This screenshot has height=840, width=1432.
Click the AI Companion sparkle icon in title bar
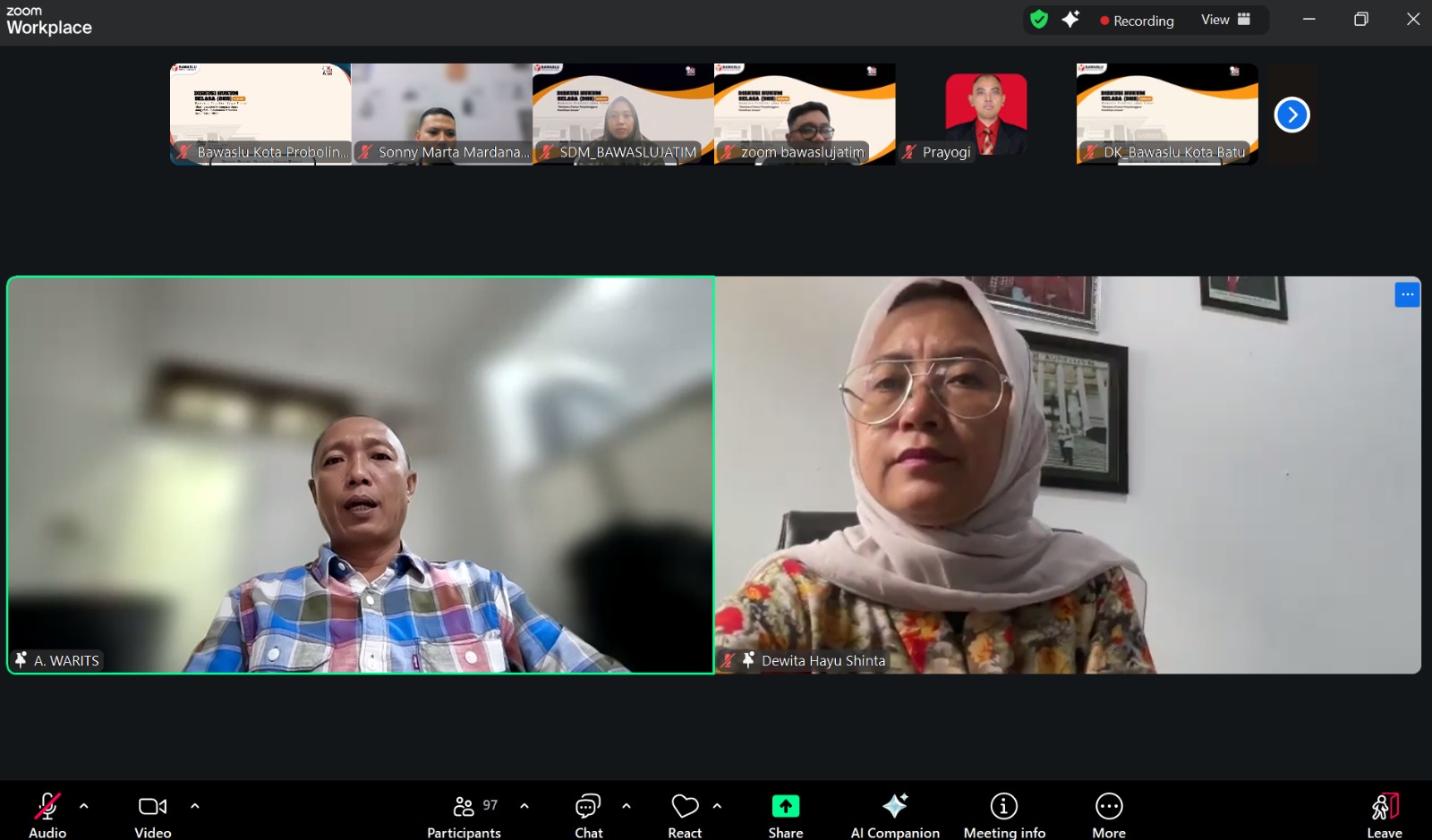coord(1070,20)
